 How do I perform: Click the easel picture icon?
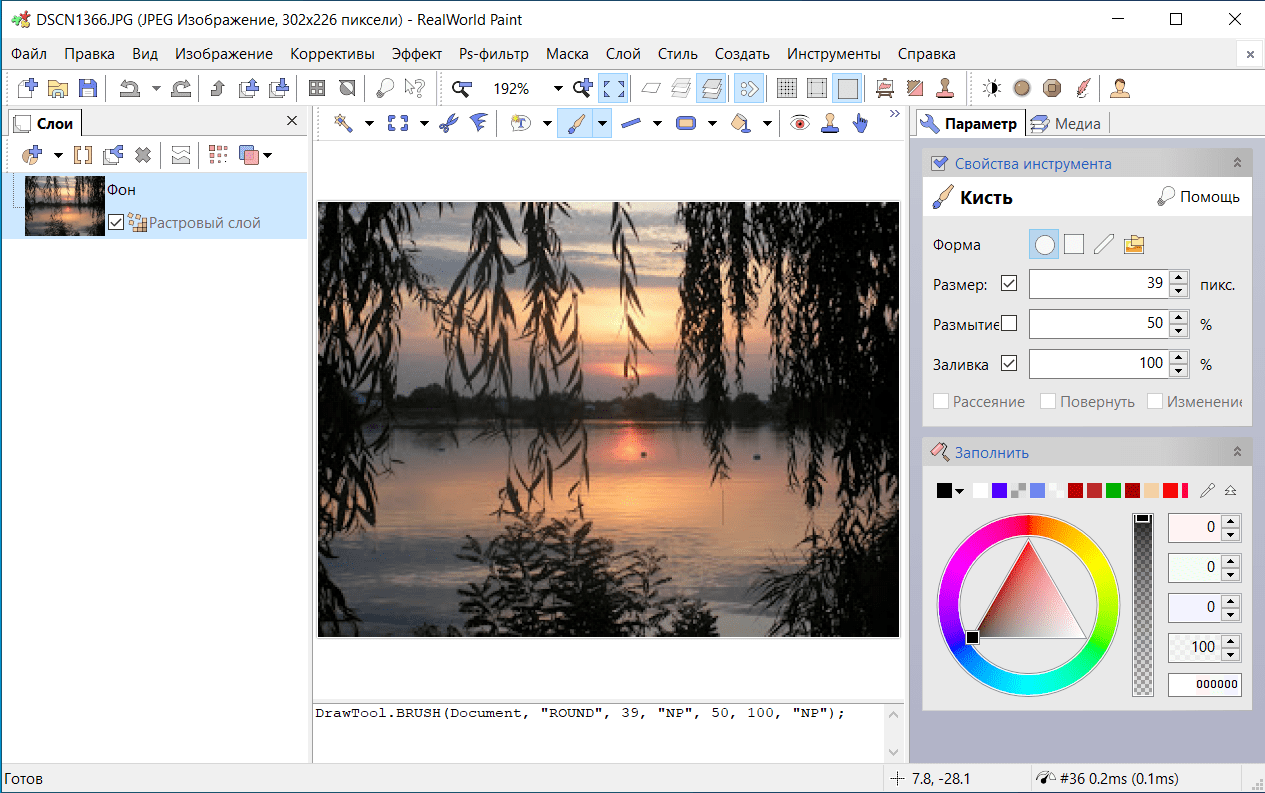tap(884, 88)
